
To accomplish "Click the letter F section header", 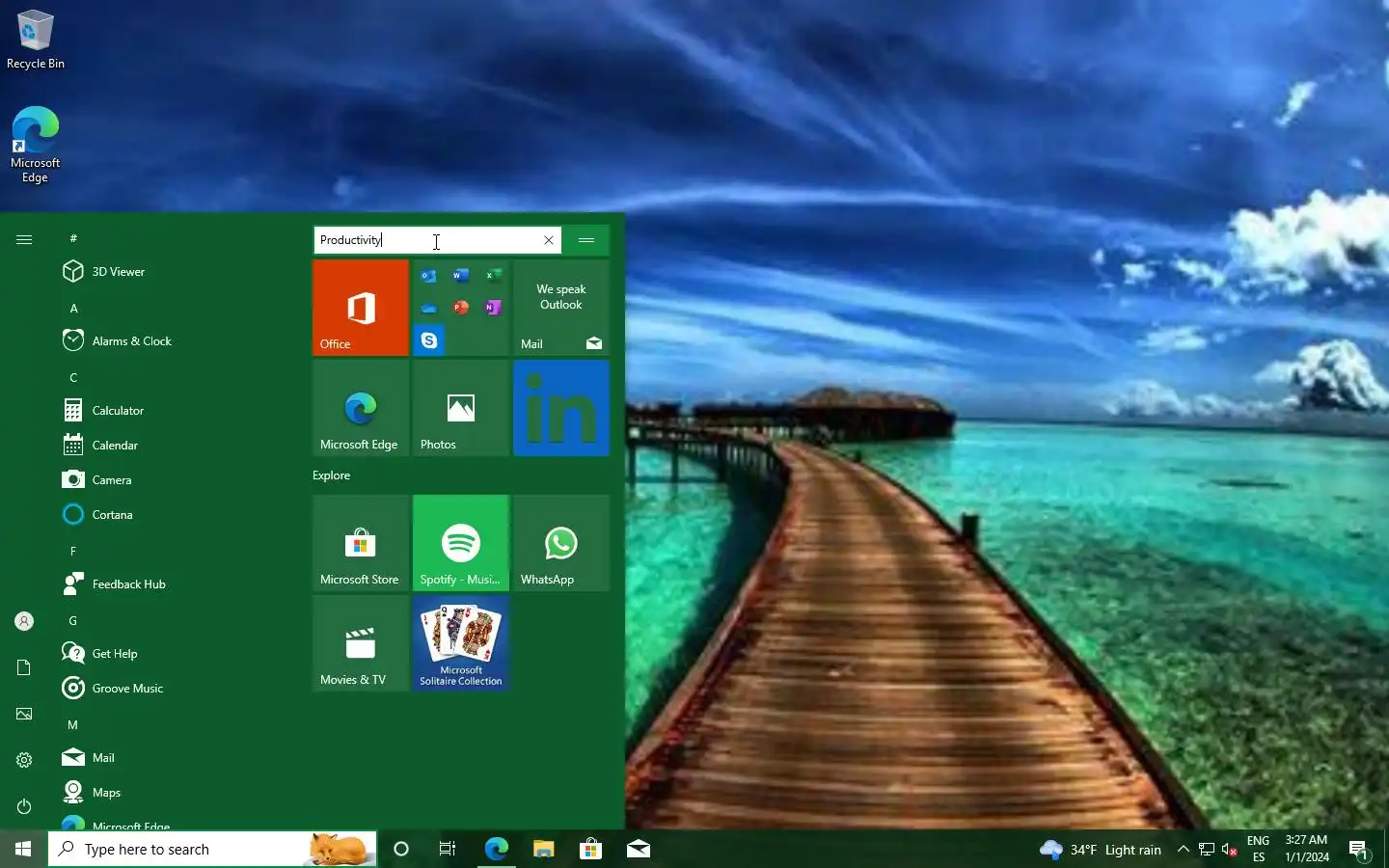I will 73,552.
